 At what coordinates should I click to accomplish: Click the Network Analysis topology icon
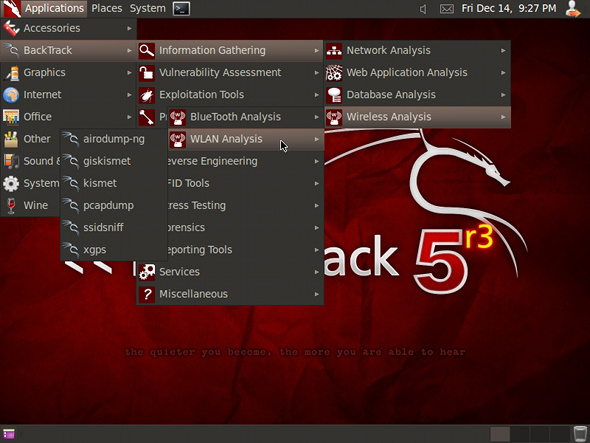tap(334, 50)
